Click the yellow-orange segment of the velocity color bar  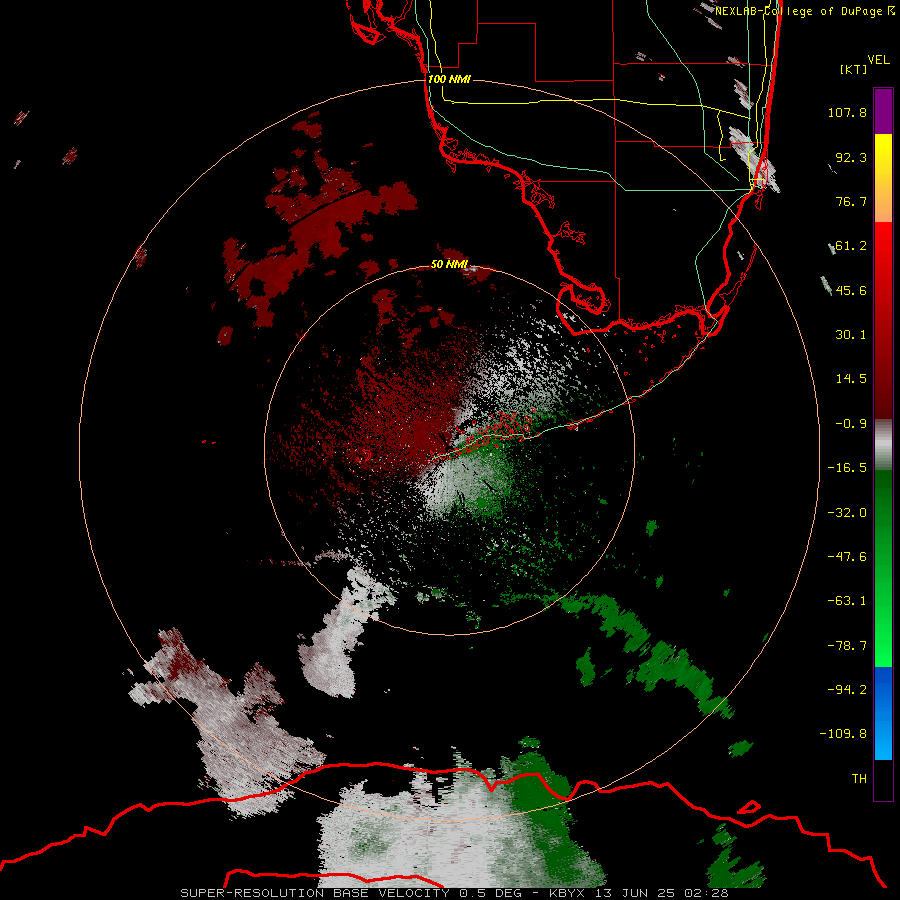(883, 178)
